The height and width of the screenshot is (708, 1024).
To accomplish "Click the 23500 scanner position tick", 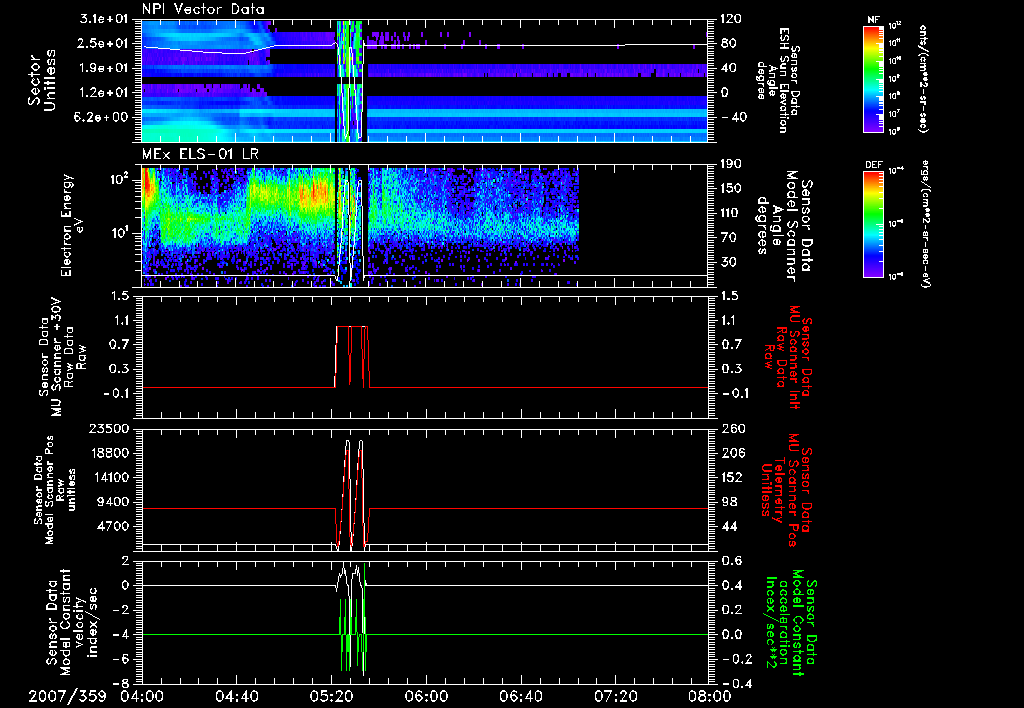I will click(108, 428).
